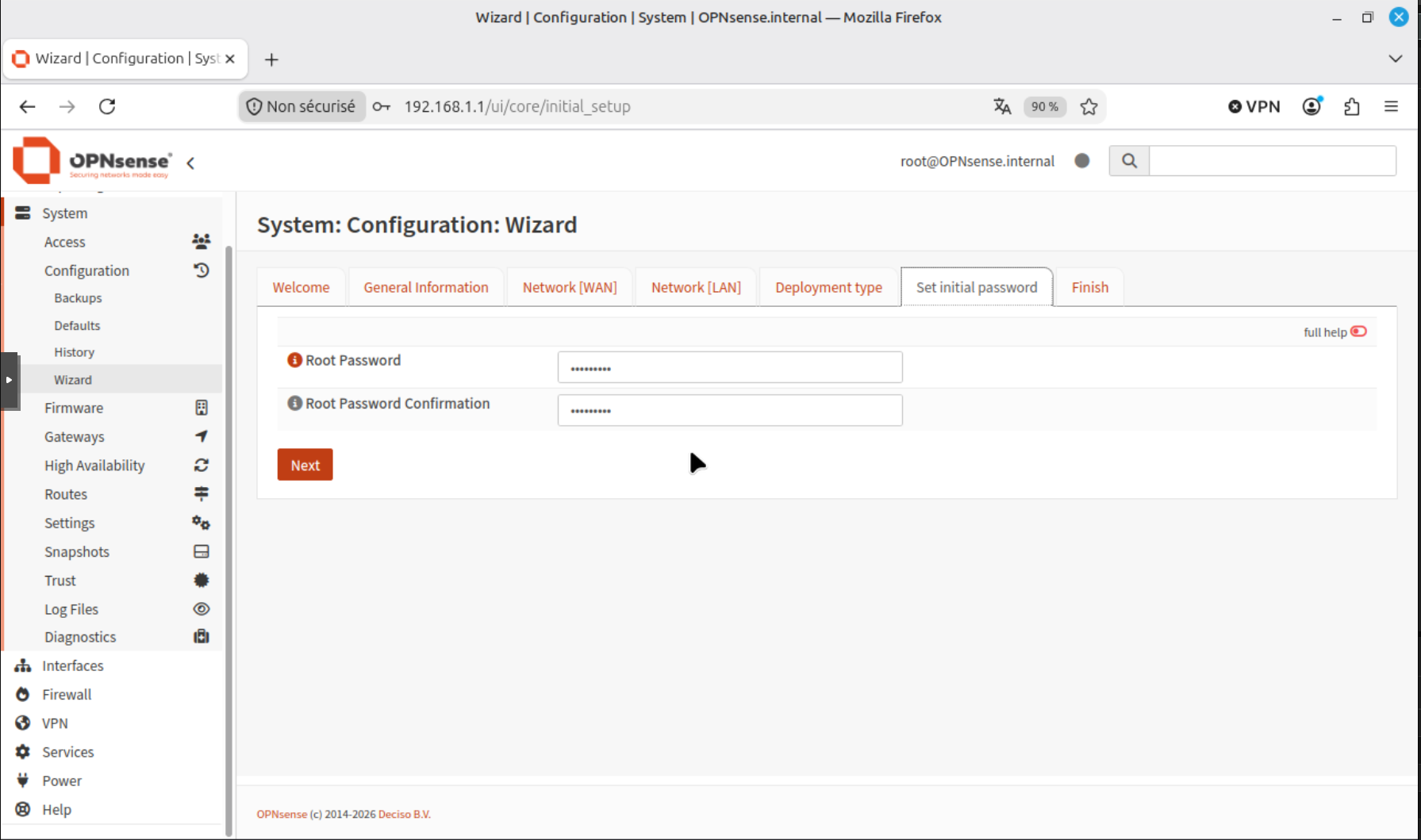
Task: Click the Firewall flame icon
Action: (x=23, y=694)
